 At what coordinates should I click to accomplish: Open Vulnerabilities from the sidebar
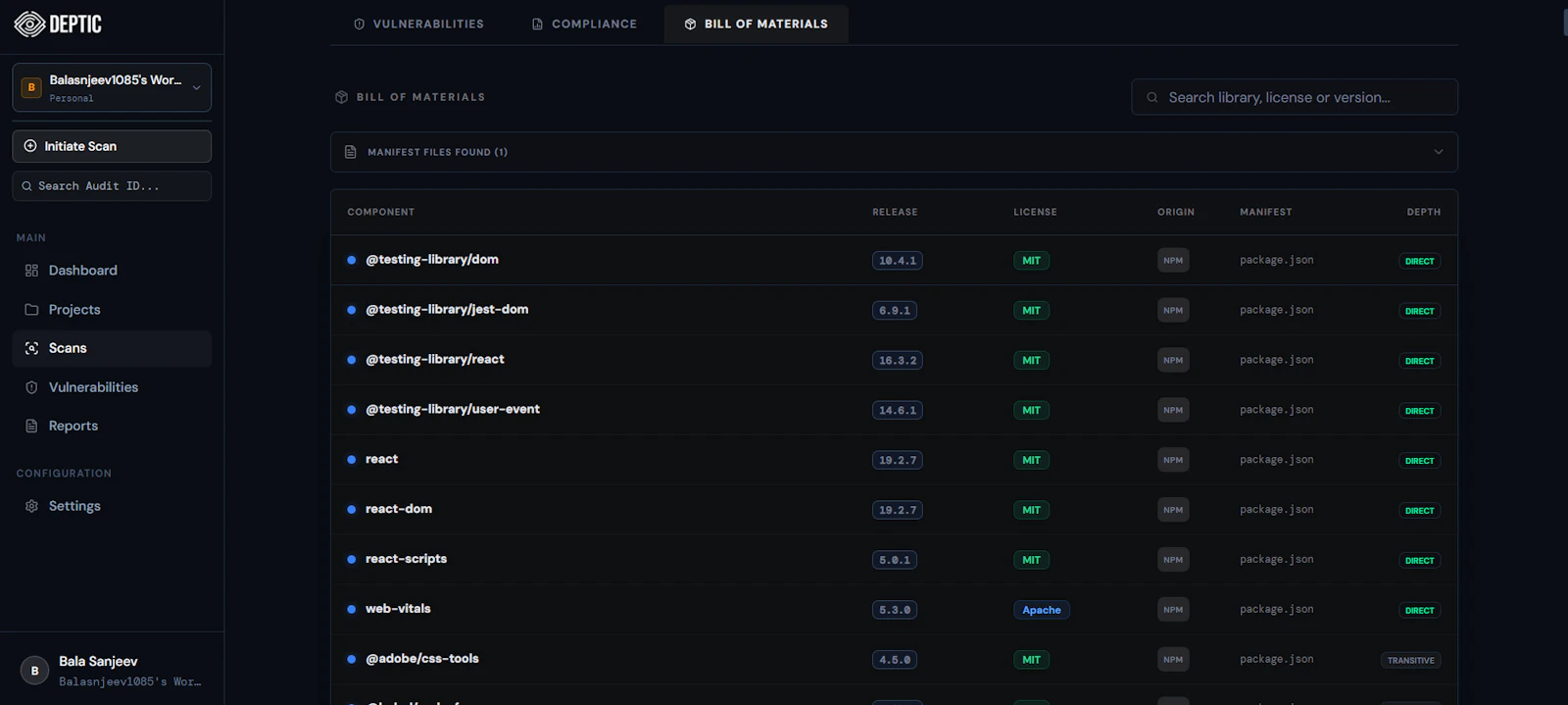(x=112, y=387)
